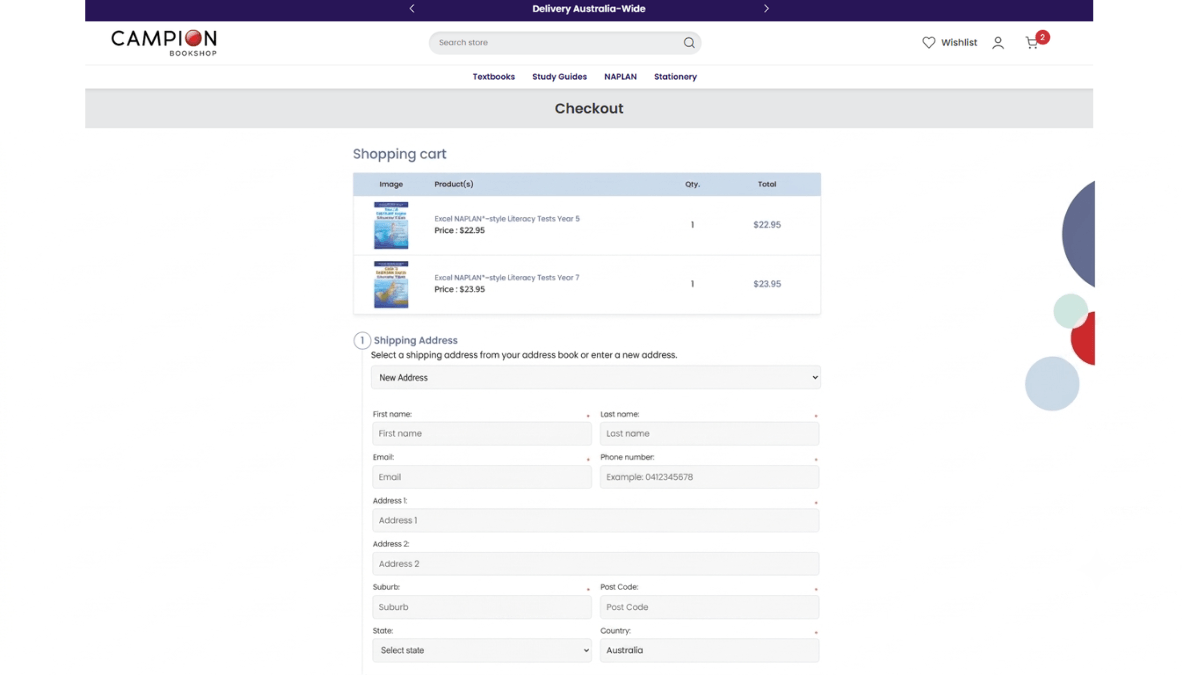Click the Email field
1200x675 pixels.
point(482,477)
